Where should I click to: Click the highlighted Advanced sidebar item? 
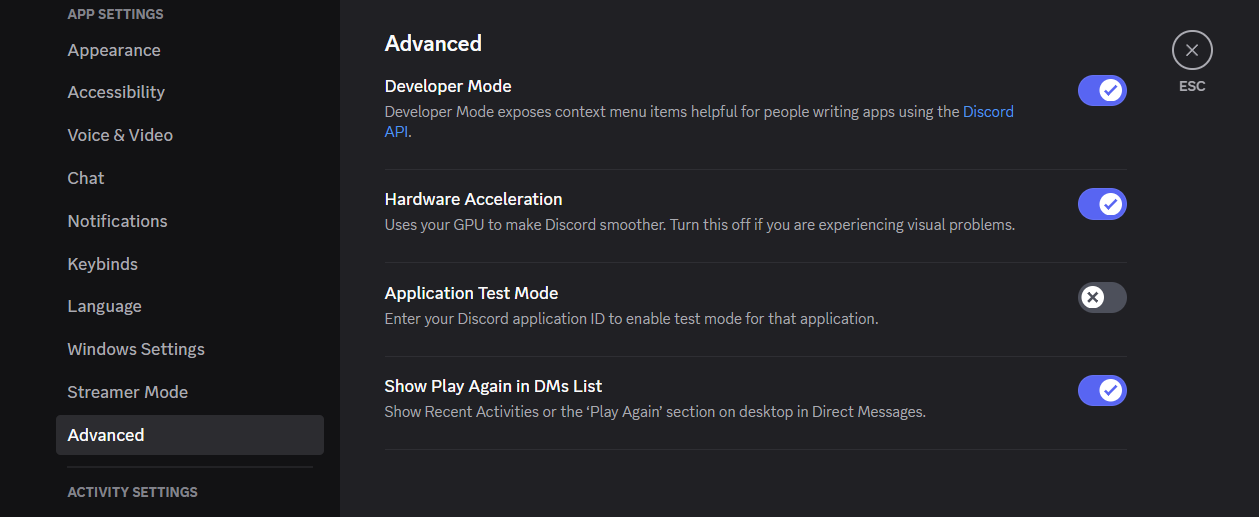[106, 435]
